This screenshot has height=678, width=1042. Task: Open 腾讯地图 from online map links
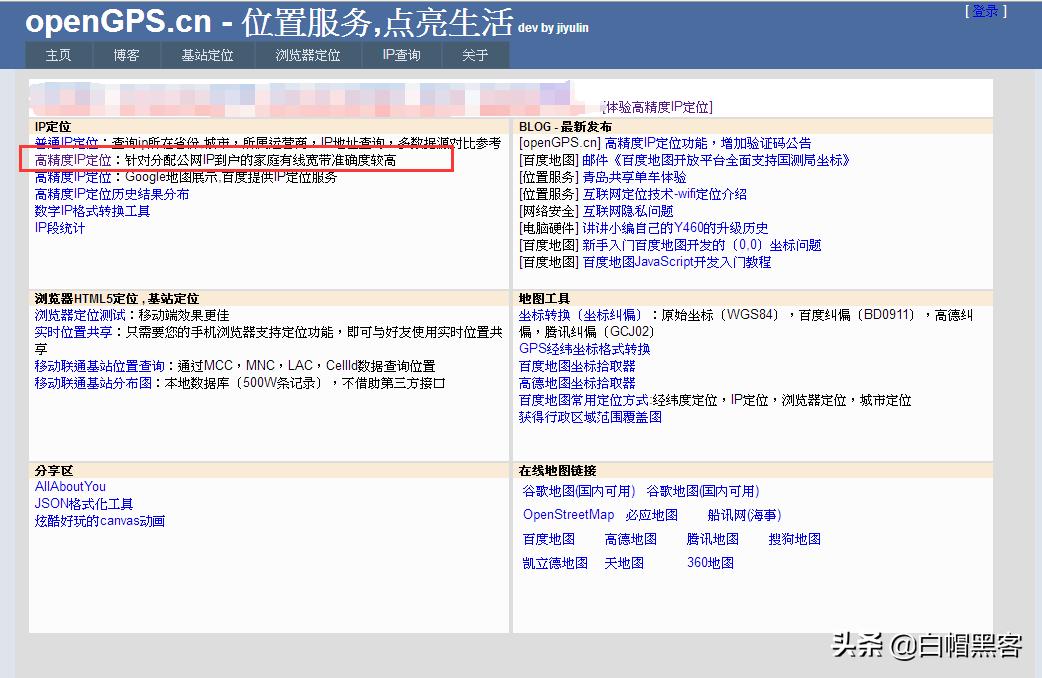pyautogui.click(x=714, y=538)
